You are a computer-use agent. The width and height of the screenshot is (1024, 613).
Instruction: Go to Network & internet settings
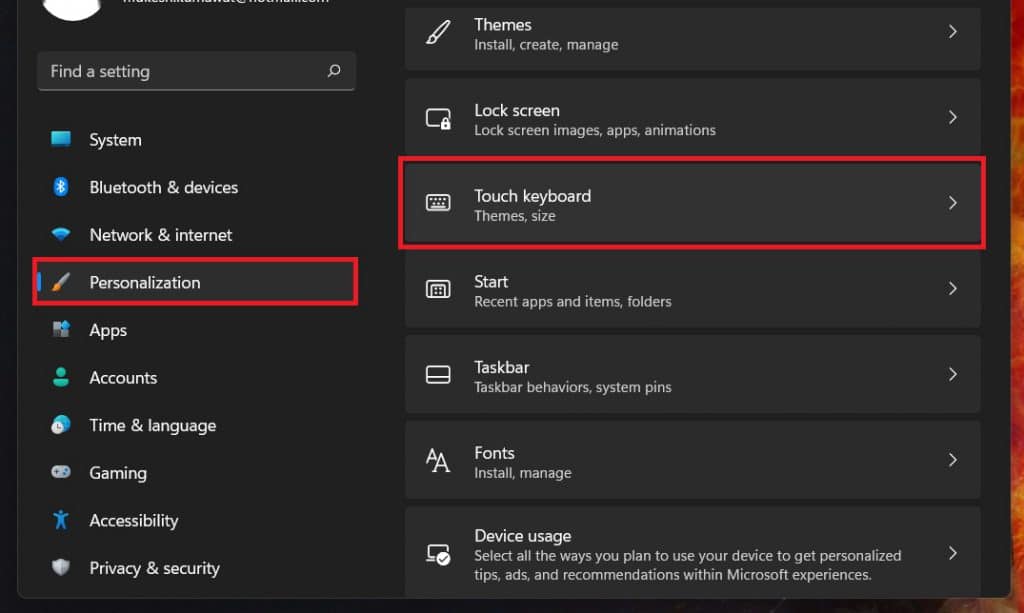point(195,235)
